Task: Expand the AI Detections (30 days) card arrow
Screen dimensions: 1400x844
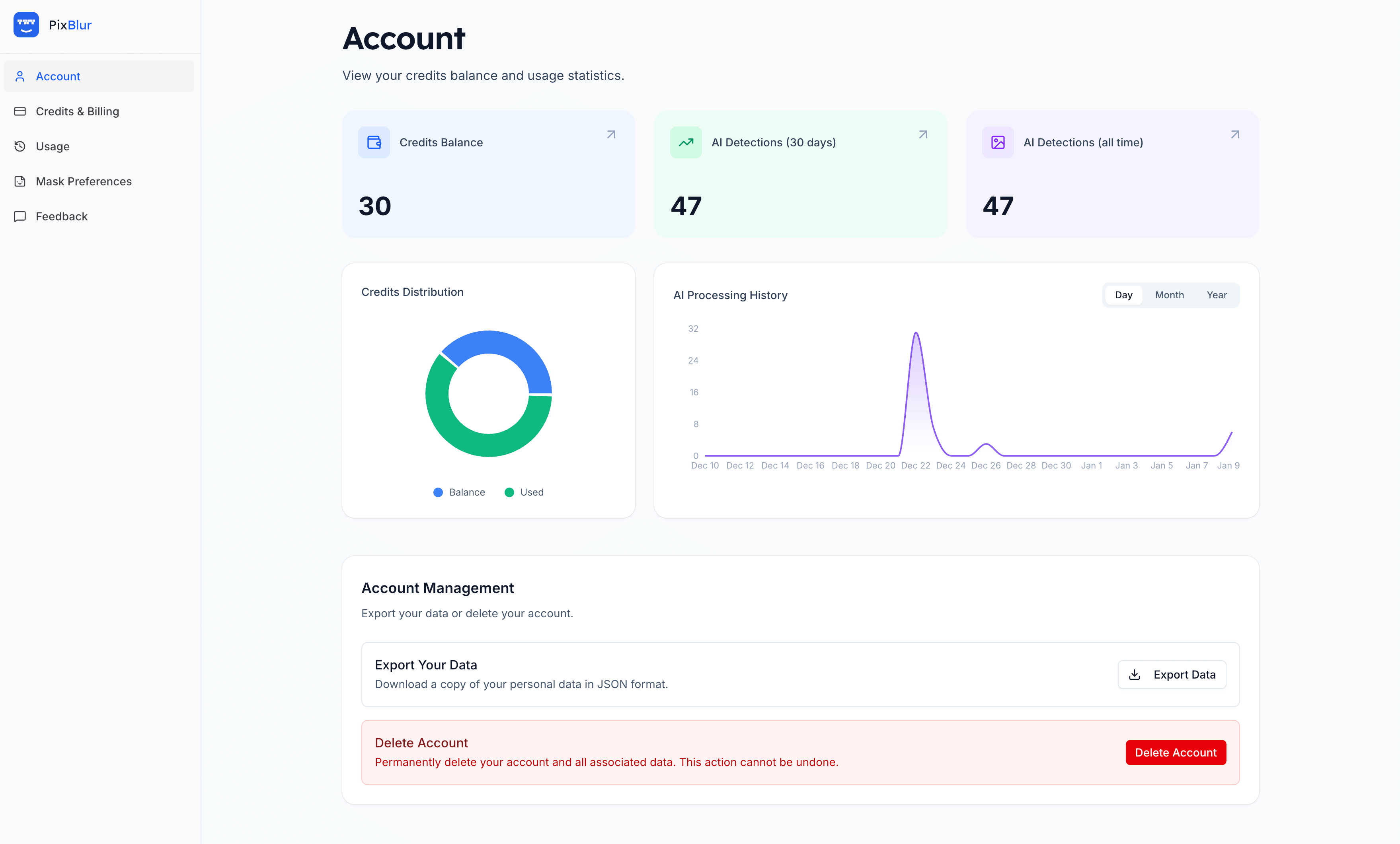Action: [x=923, y=134]
